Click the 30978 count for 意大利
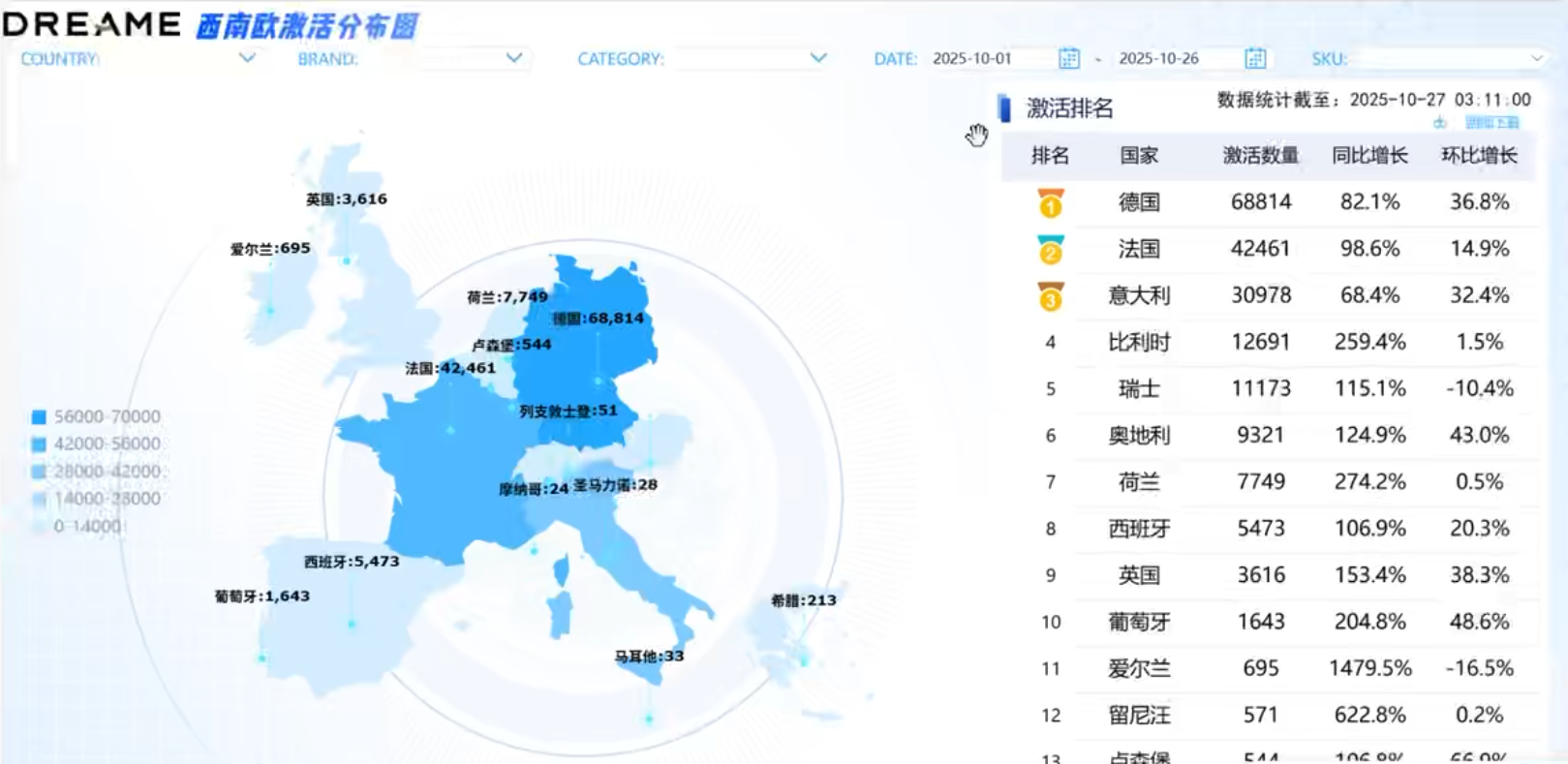This screenshot has width=1568, height=764. click(1261, 295)
